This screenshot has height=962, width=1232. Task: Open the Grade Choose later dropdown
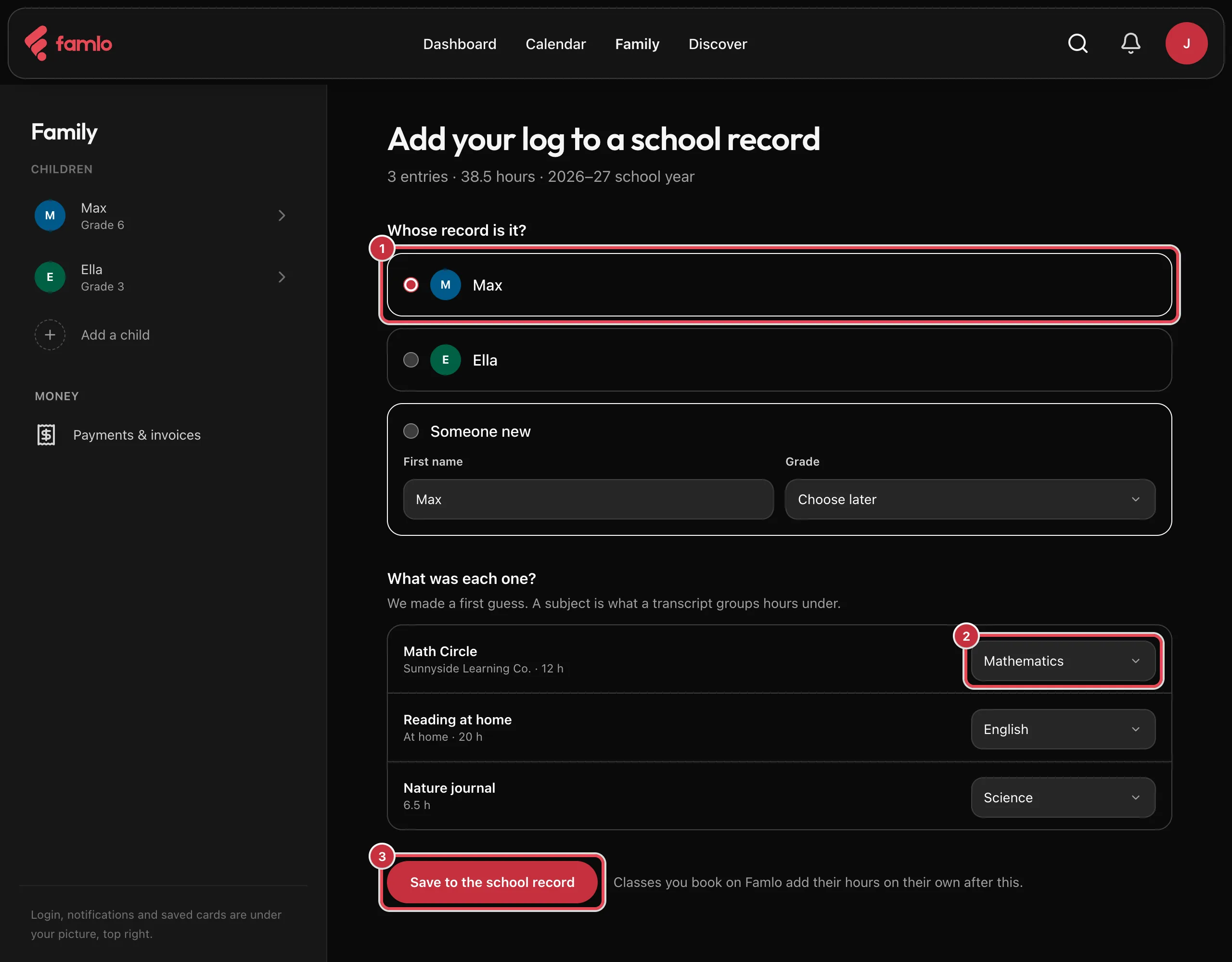click(970, 499)
